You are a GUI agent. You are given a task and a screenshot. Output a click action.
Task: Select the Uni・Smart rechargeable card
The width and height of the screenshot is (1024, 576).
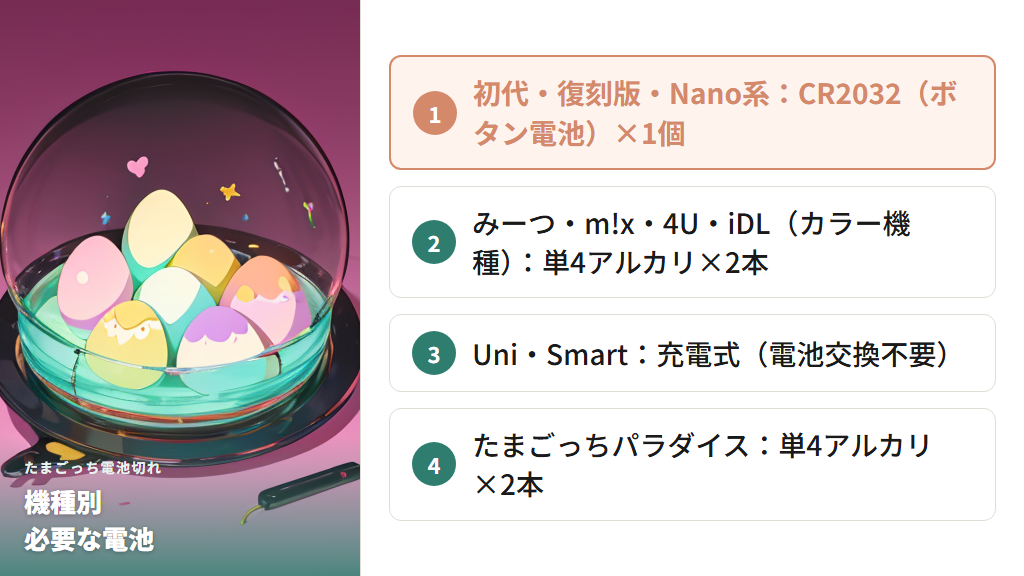pos(692,354)
